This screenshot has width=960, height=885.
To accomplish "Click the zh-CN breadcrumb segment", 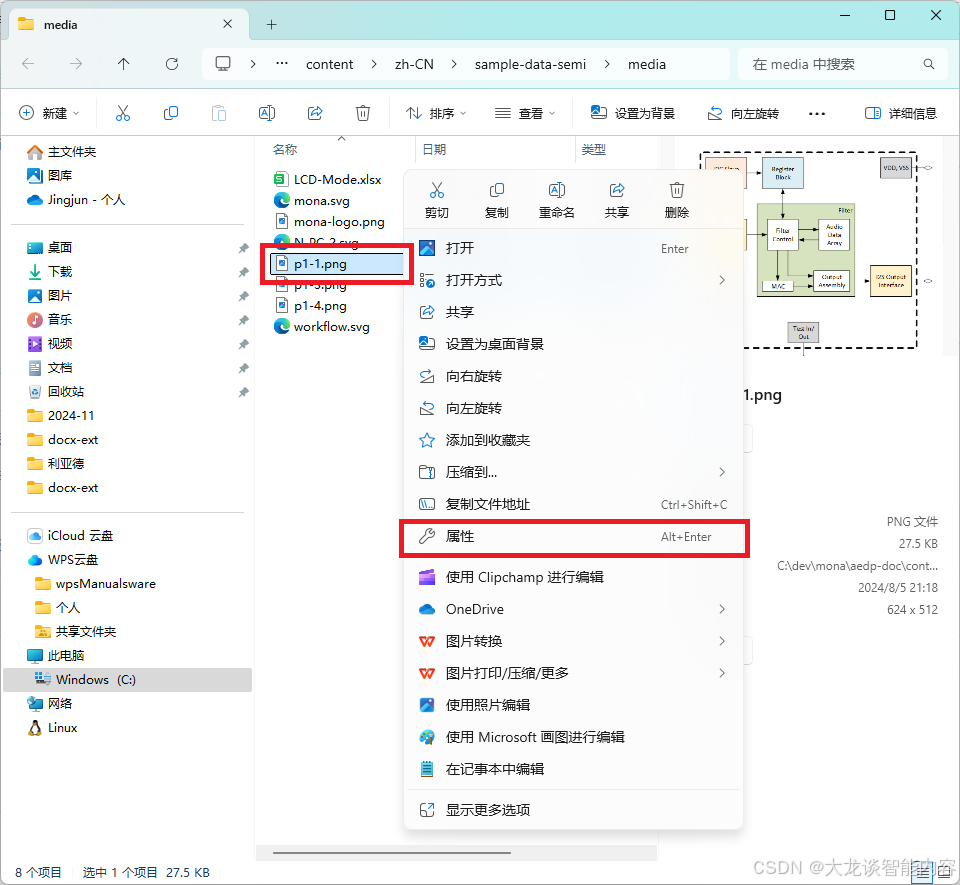I will (x=414, y=64).
